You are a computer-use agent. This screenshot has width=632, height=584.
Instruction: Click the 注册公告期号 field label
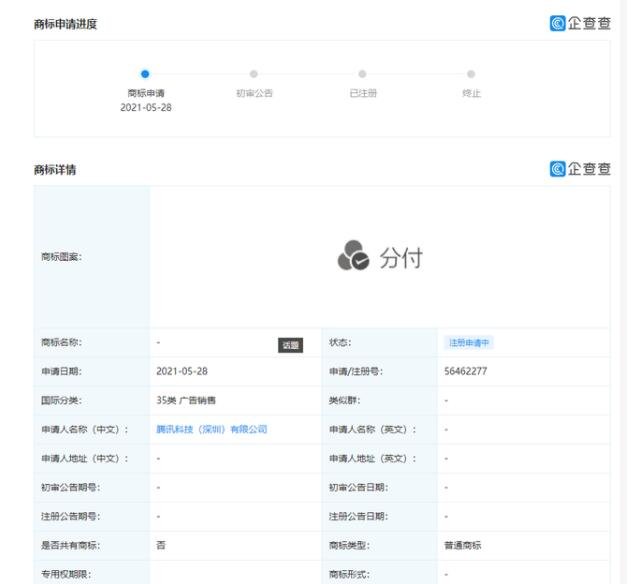pyautogui.click(x=71, y=516)
